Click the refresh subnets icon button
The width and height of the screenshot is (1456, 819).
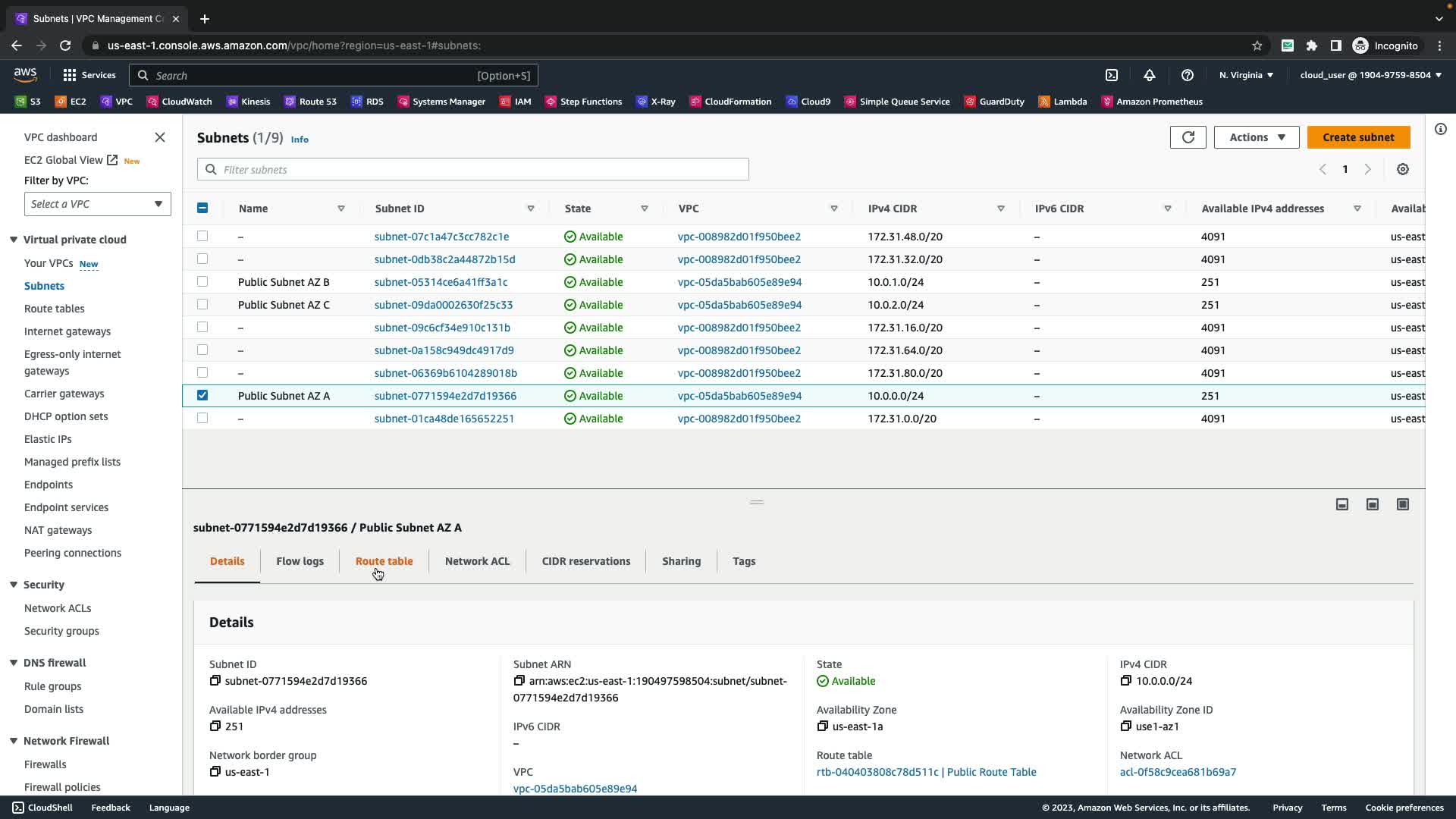pos(1188,137)
